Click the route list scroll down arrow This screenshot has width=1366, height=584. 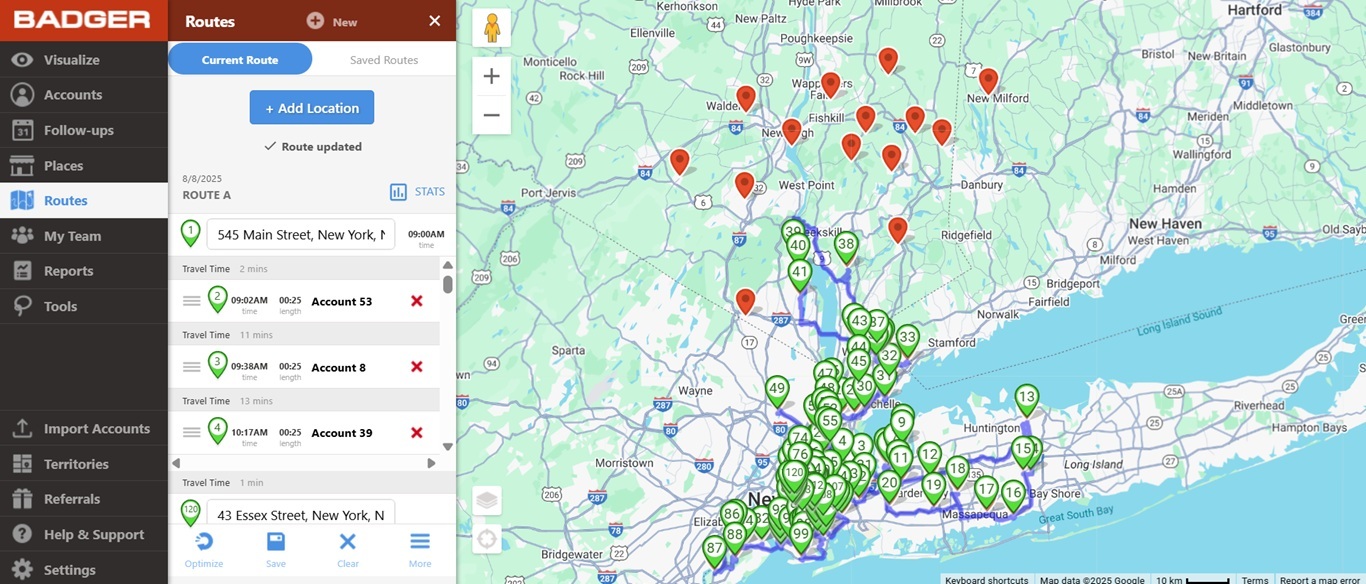[x=448, y=447]
